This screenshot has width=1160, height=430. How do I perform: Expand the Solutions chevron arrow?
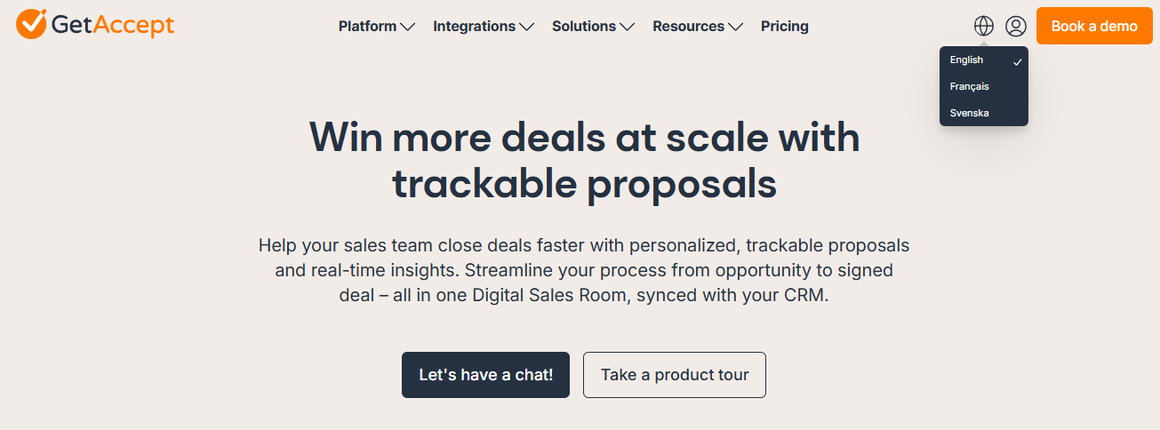click(627, 27)
